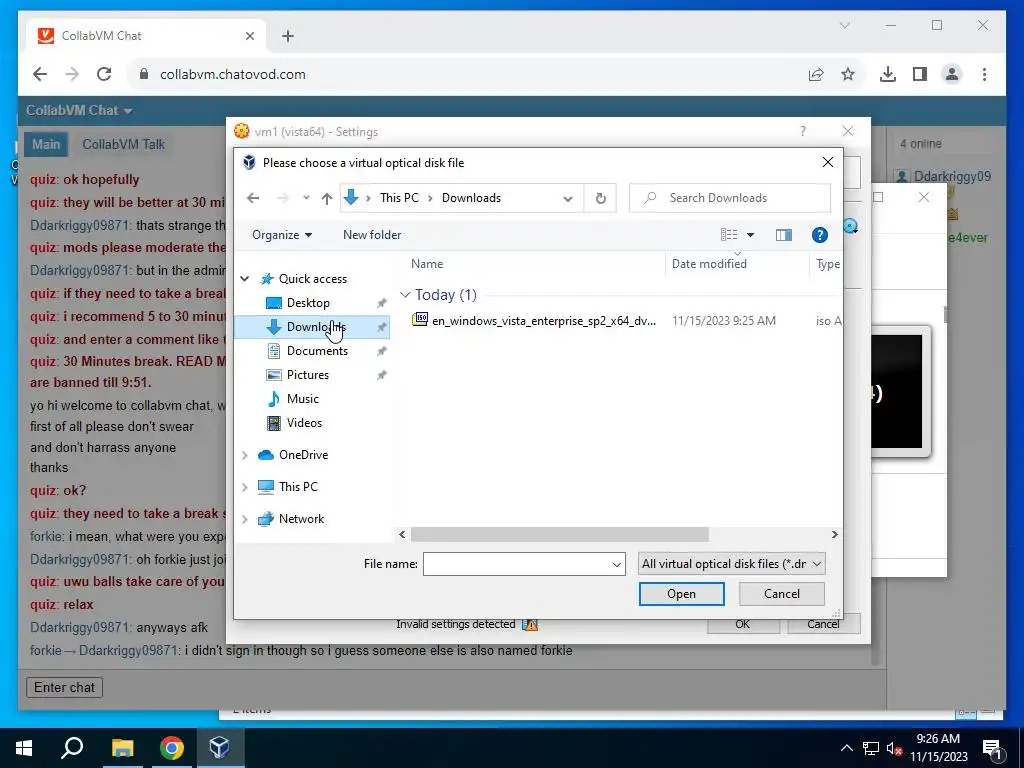The height and width of the screenshot is (768, 1024).
Task: Open Chrome three-dot menu
Action: coord(984,74)
